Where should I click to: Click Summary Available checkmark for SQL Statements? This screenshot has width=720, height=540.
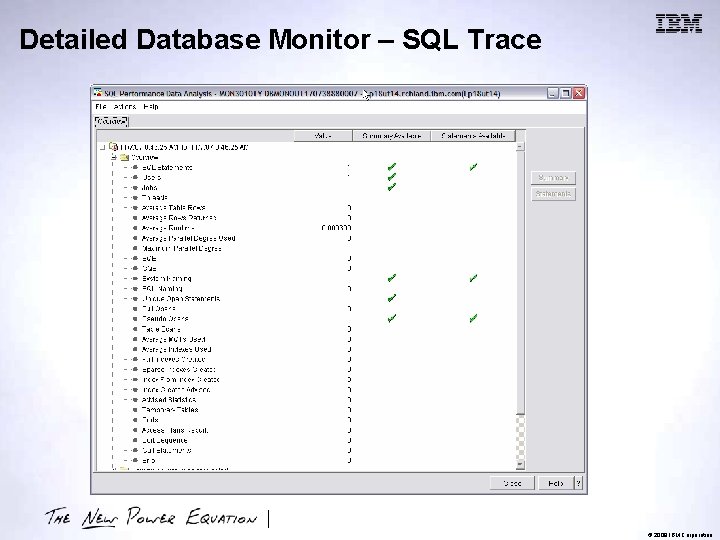coord(392,167)
